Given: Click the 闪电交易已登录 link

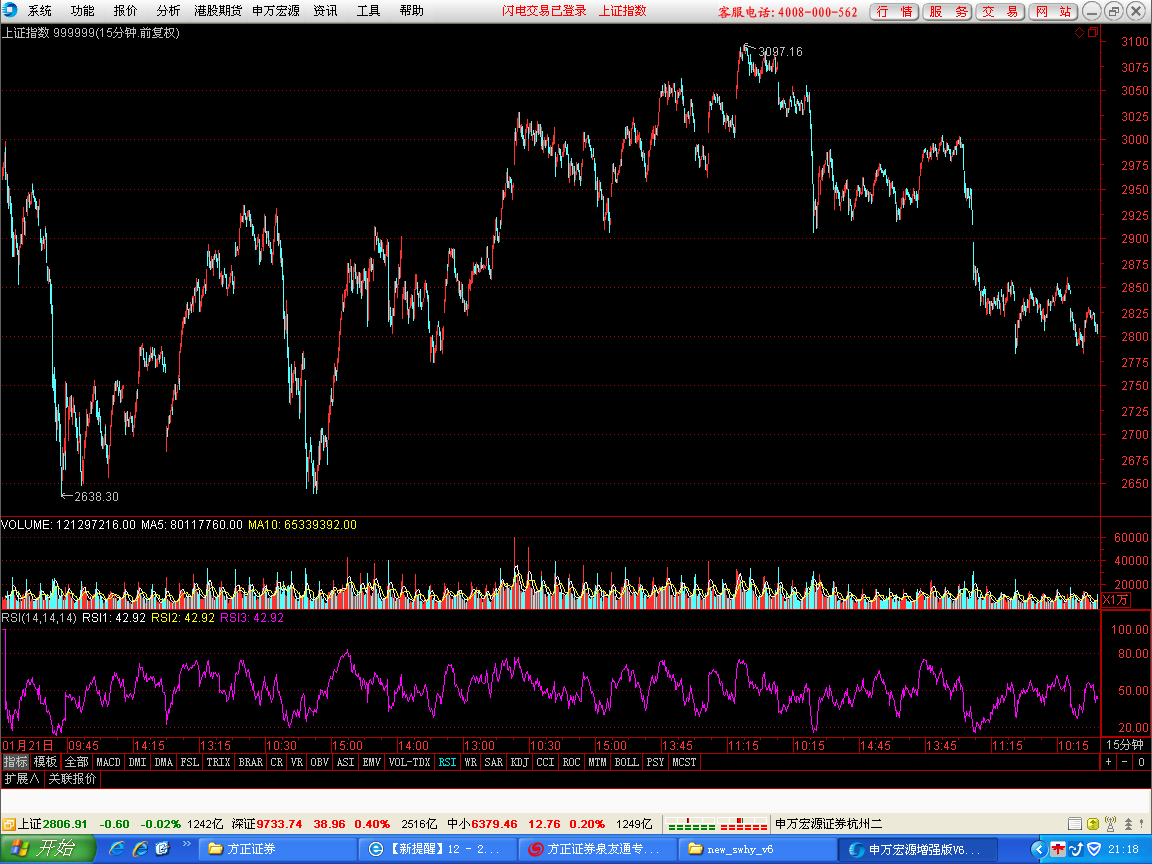Looking at the screenshot, I should pos(544,11).
